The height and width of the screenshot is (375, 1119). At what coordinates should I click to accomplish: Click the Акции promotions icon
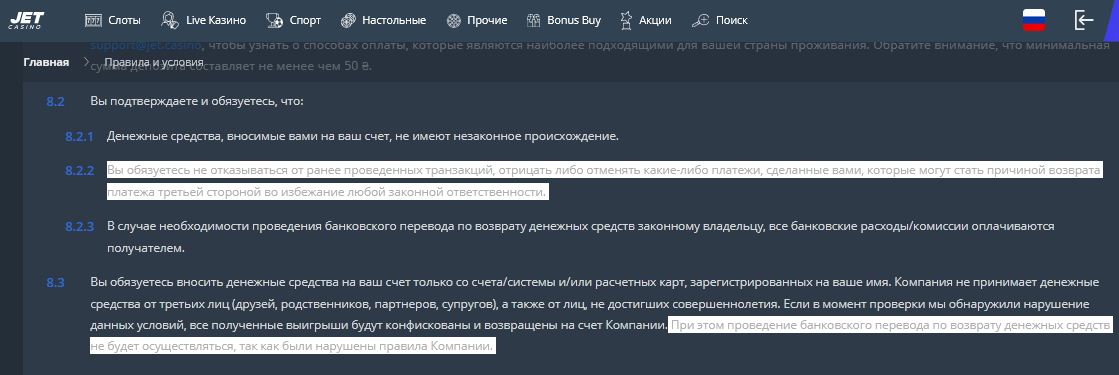627,20
